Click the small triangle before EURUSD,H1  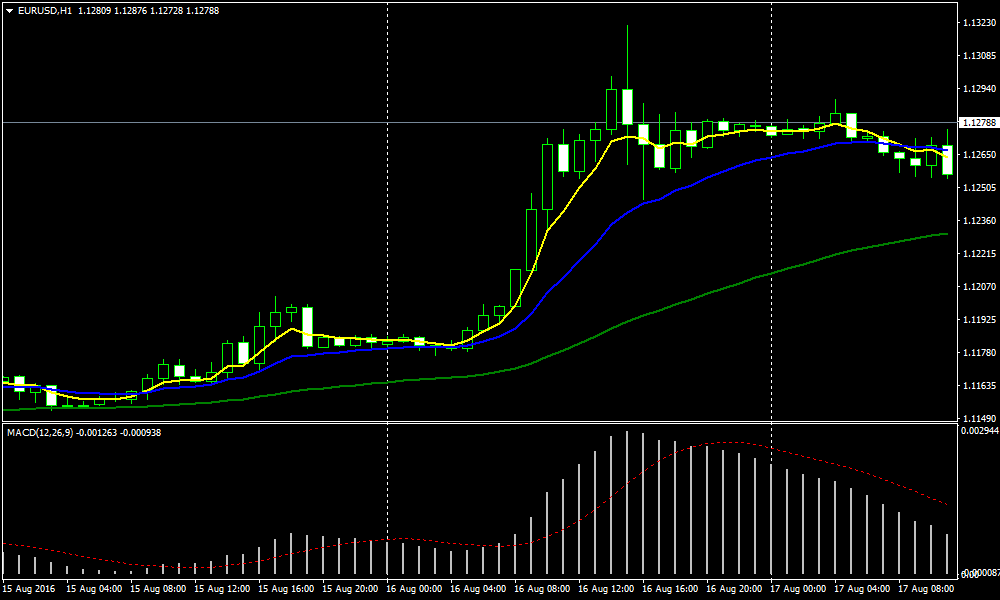pos(9,10)
